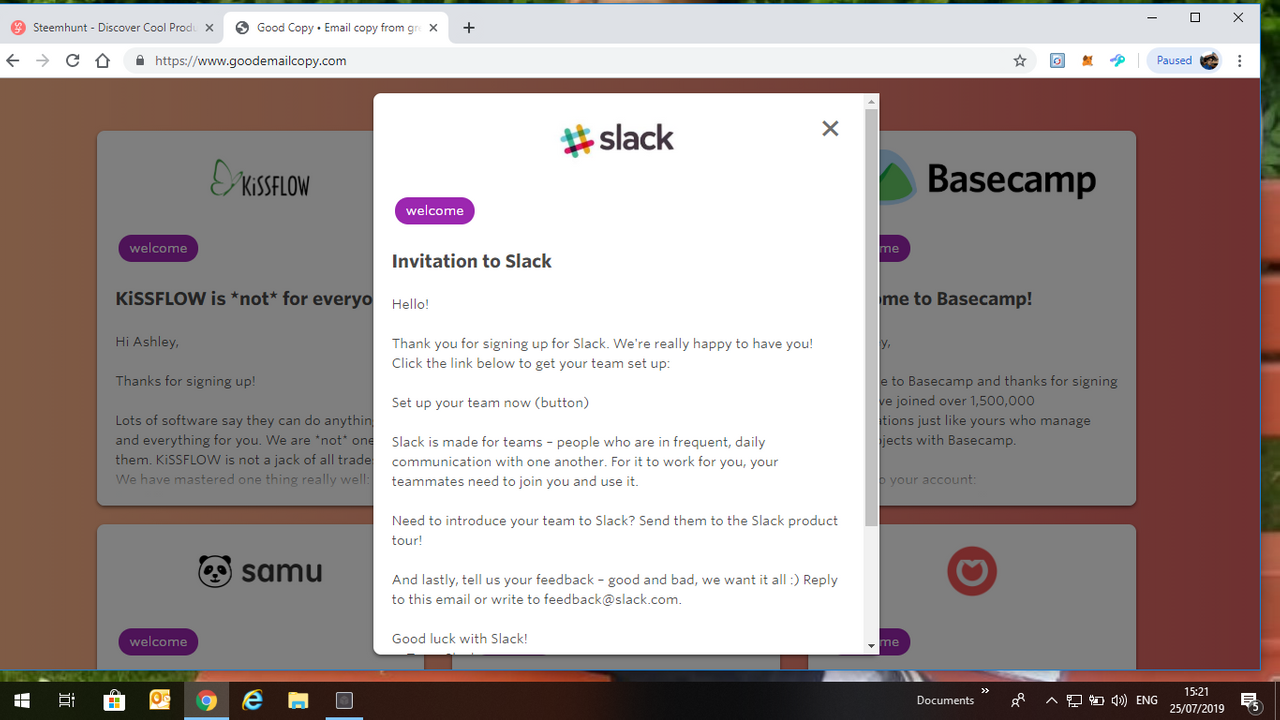
Task: Open Task View in taskbar
Action: [x=66, y=700]
